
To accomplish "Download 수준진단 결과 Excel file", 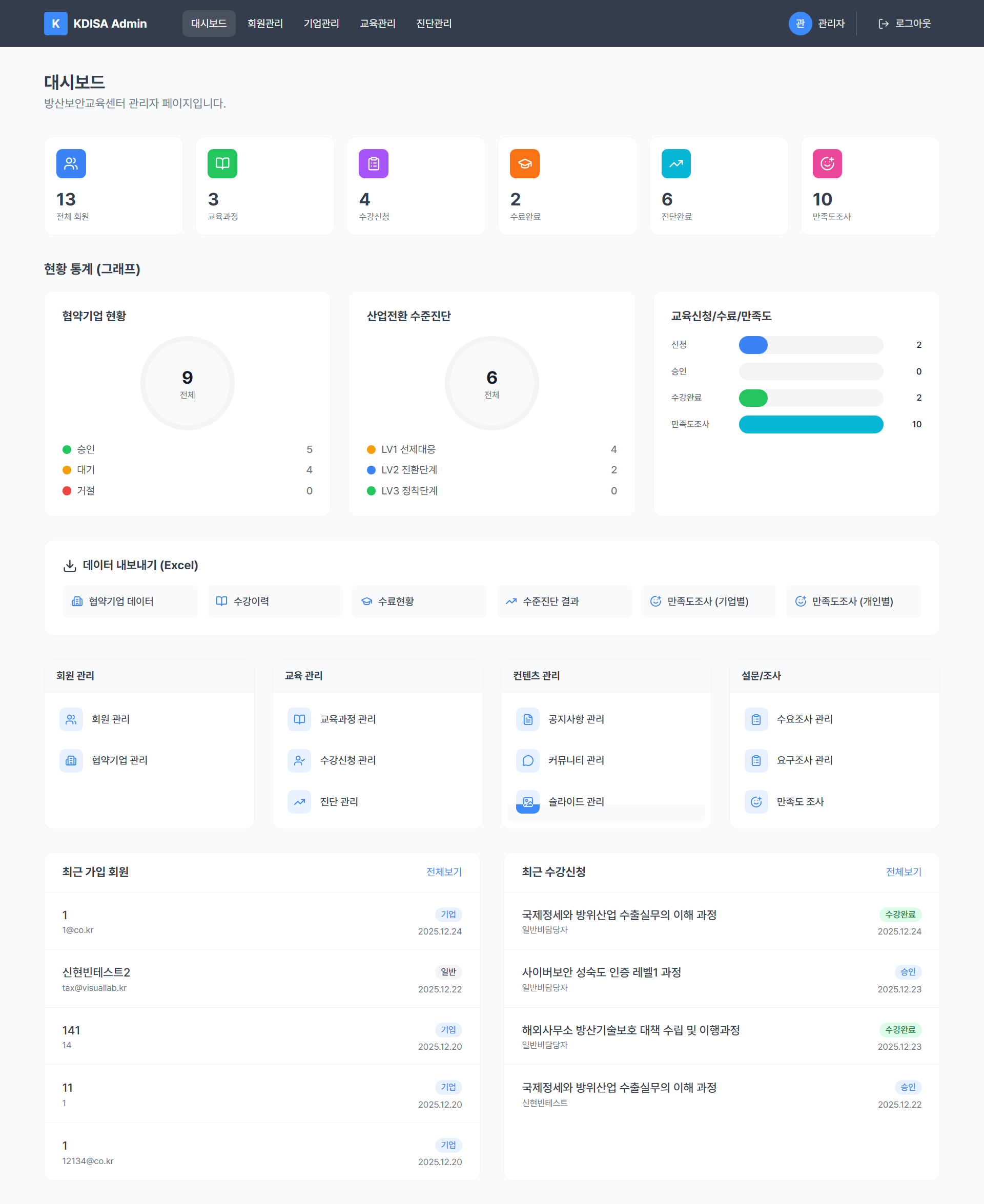I will click(564, 601).
